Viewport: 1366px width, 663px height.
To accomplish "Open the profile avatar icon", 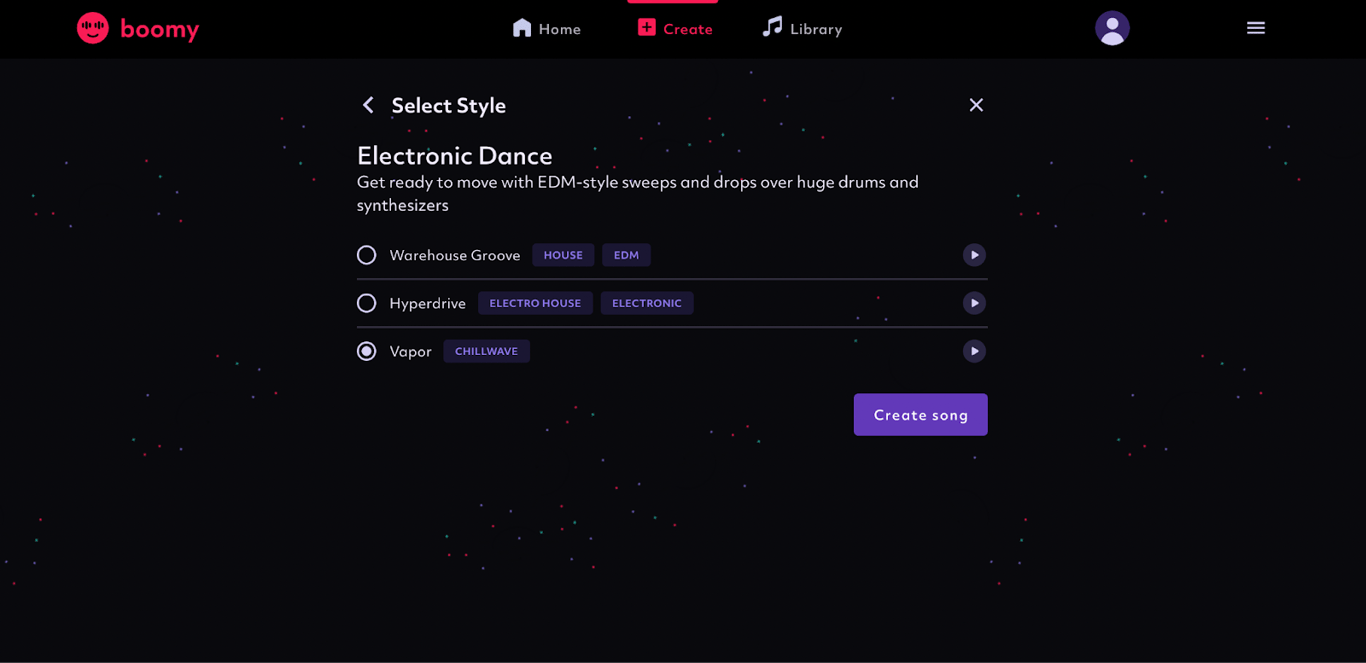I will coord(1112,28).
